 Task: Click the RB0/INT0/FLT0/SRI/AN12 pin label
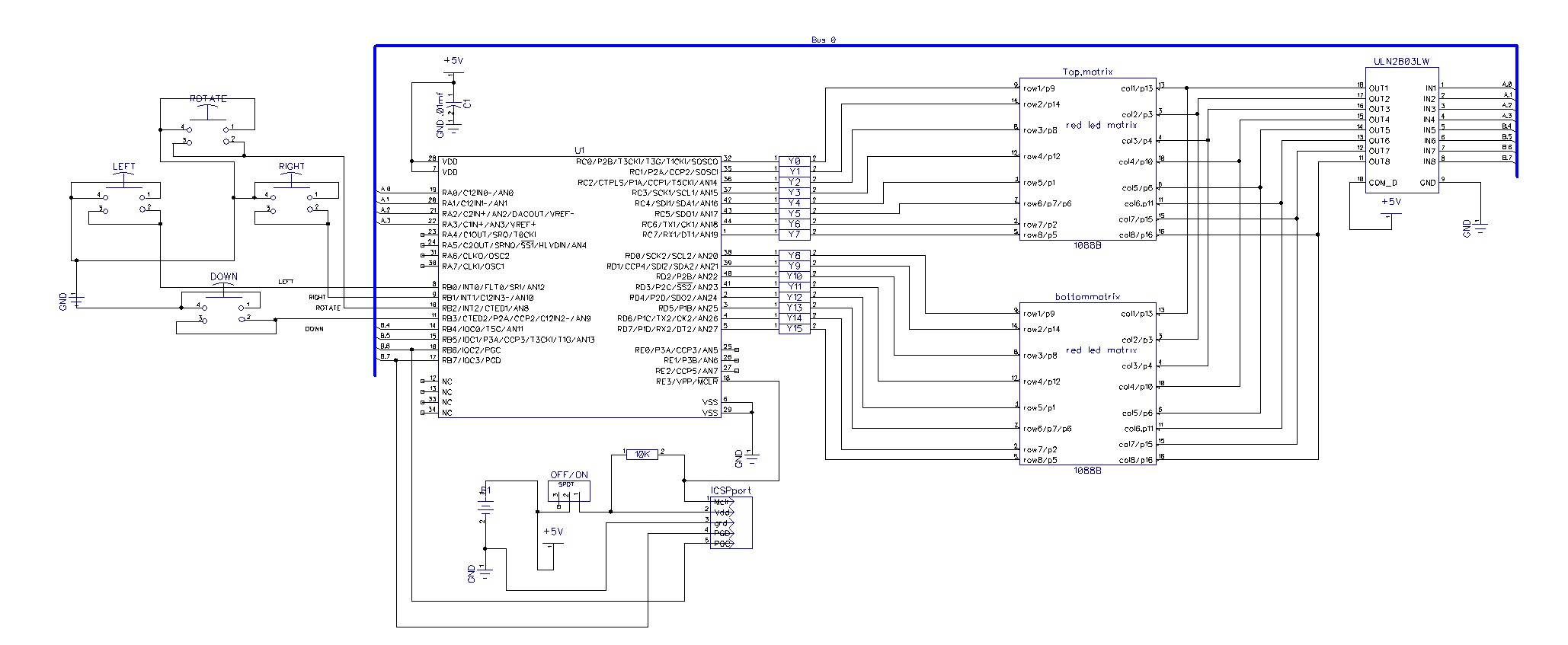[x=493, y=287]
